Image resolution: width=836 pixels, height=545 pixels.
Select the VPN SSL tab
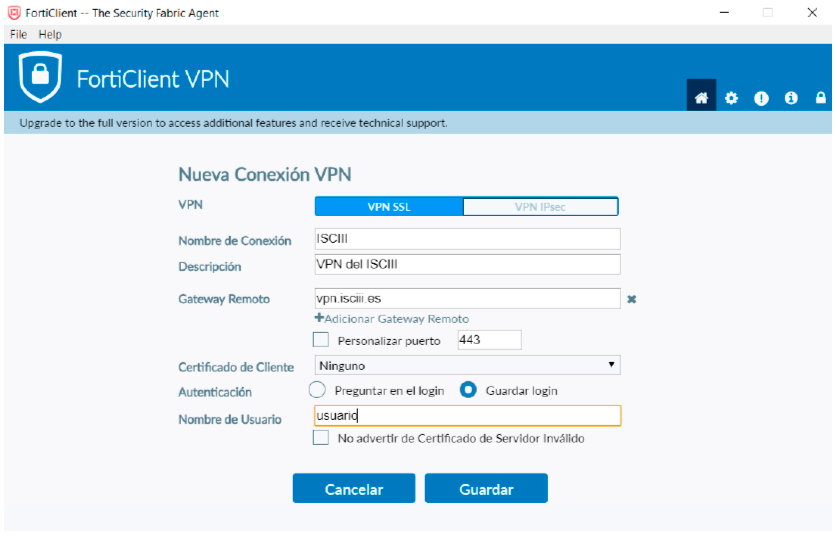click(389, 207)
